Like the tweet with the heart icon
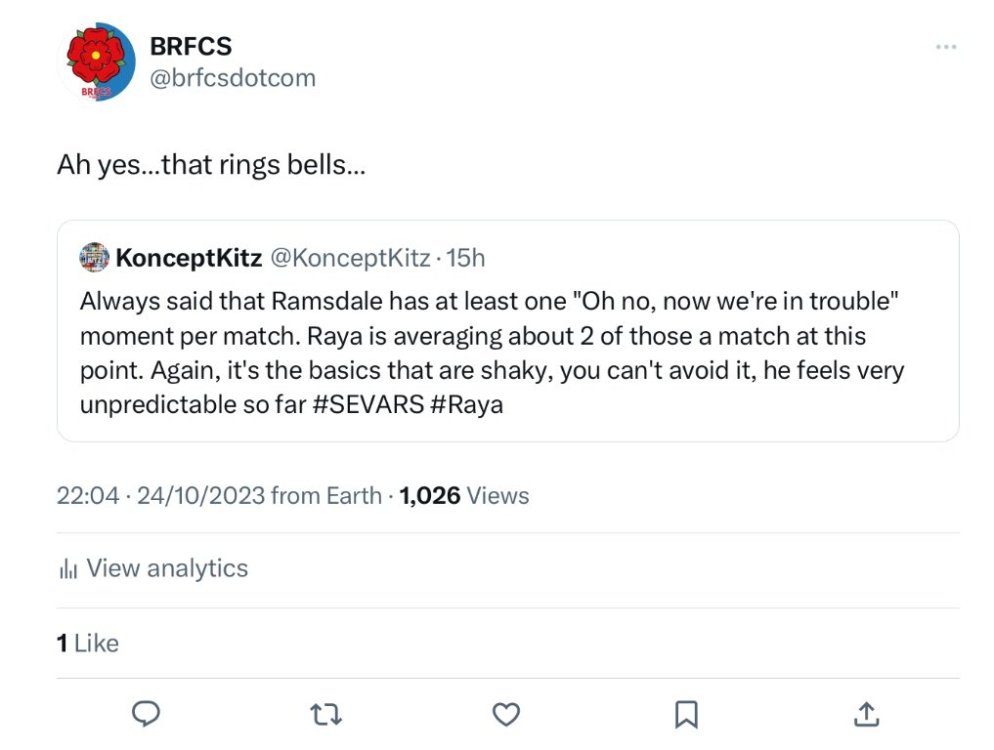The width and height of the screenshot is (994, 750). pyautogui.click(x=507, y=713)
